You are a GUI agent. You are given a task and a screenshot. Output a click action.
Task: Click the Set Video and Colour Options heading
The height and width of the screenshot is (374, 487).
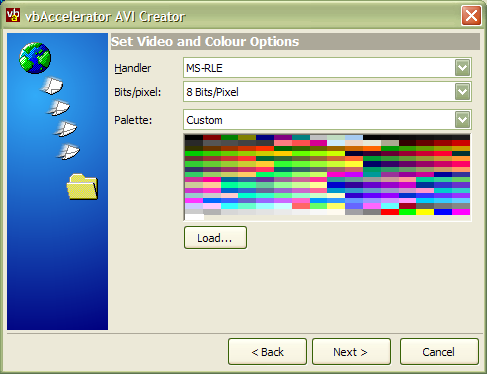pyautogui.click(x=205, y=42)
